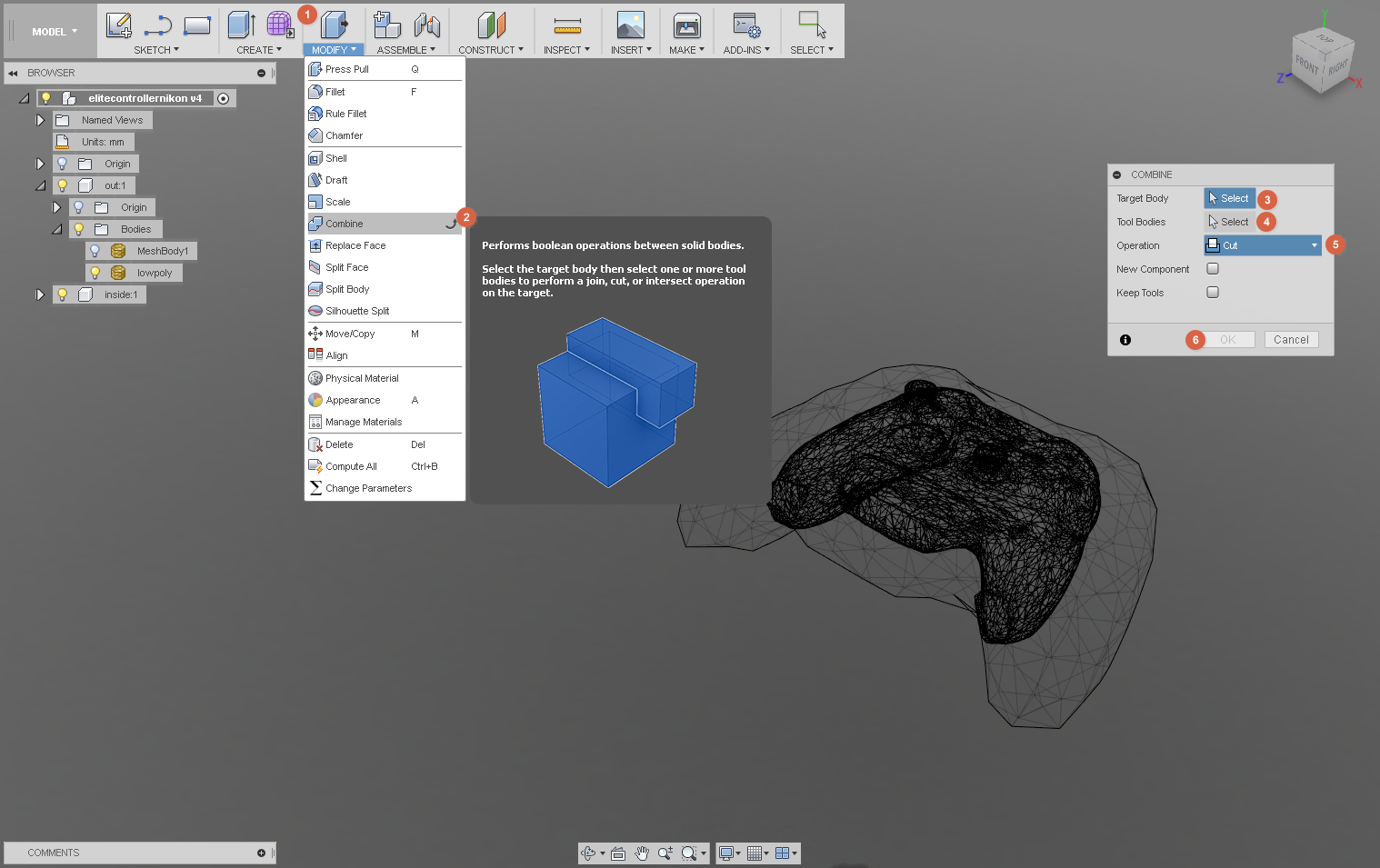
Task: Open the SKETCH dropdown menu
Action: tap(156, 50)
